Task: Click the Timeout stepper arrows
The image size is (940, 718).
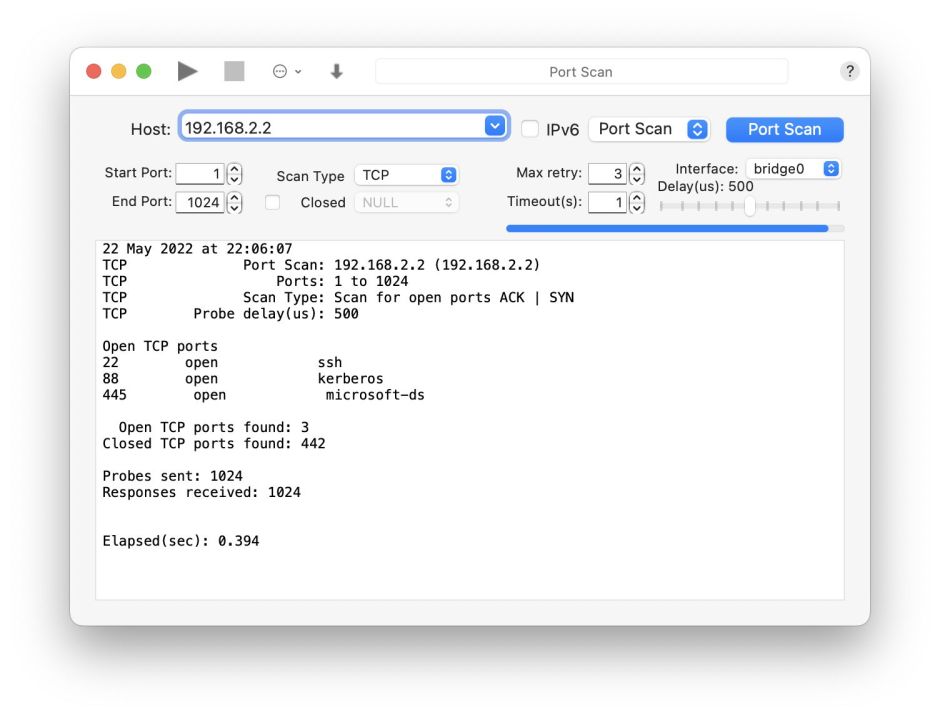Action: pyautogui.click(x=636, y=202)
